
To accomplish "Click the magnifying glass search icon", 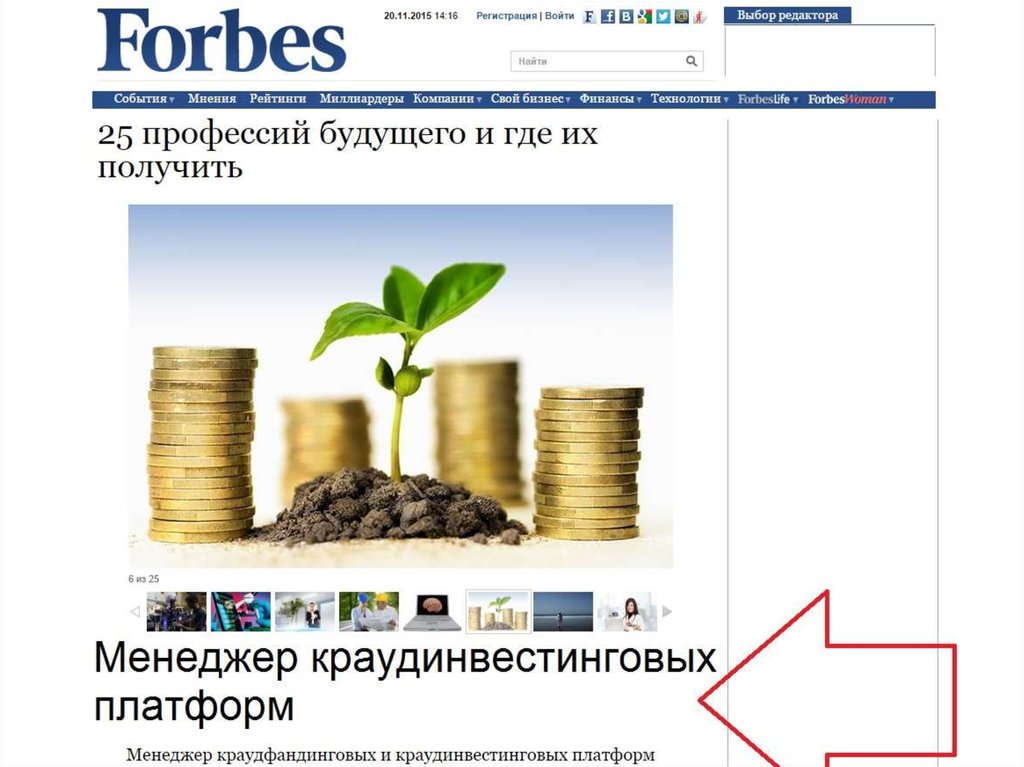I will (x=692, y=61).
